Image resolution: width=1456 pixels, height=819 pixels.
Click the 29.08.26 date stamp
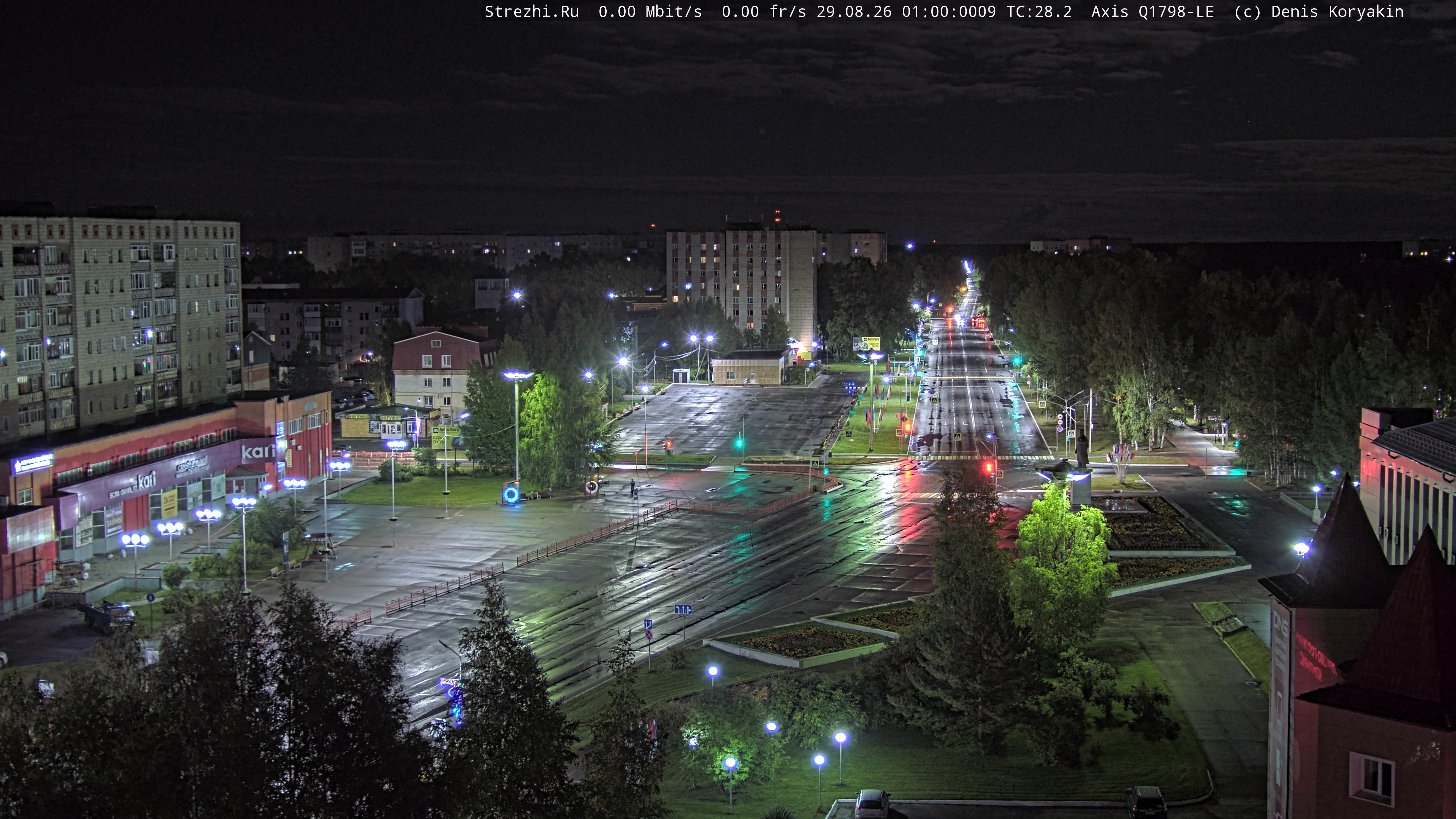pyautogui.click(x=854, y=12)
